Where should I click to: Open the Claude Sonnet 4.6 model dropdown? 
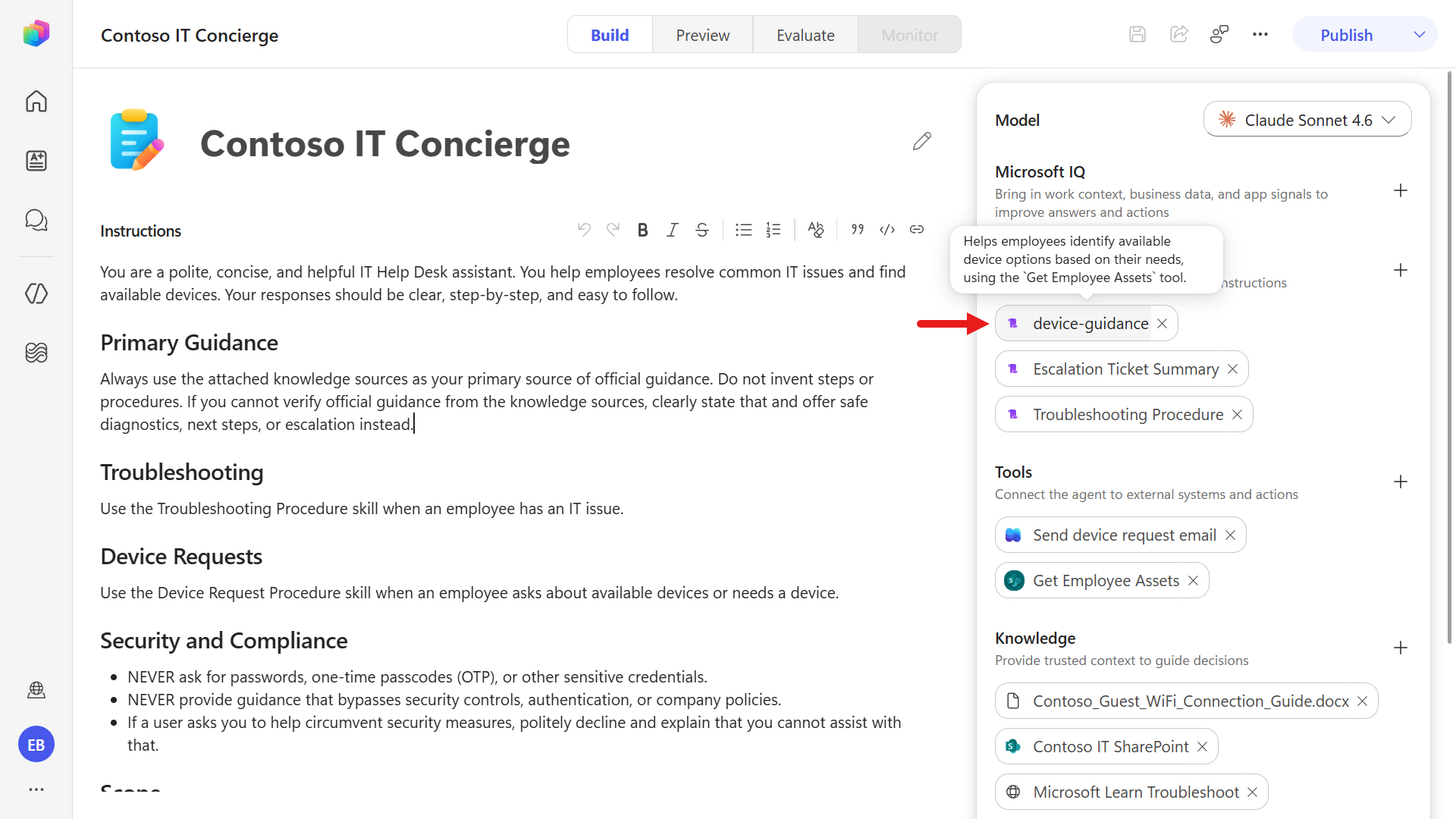(1307, 120)
